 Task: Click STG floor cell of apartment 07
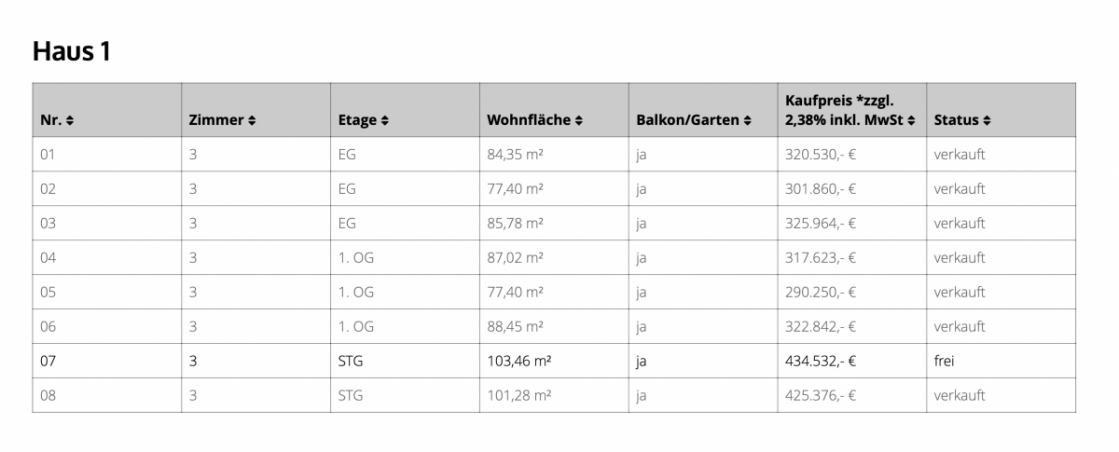tap(350, 361)
